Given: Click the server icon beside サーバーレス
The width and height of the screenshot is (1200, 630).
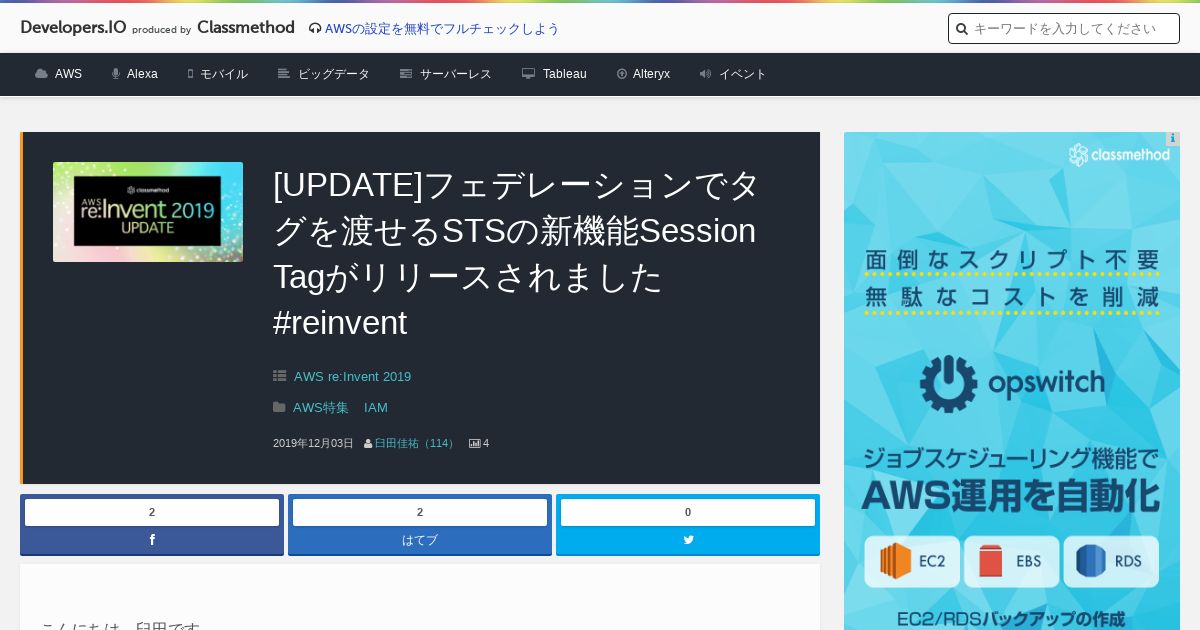Looking at the screenshot, I should tap(406, 74).
